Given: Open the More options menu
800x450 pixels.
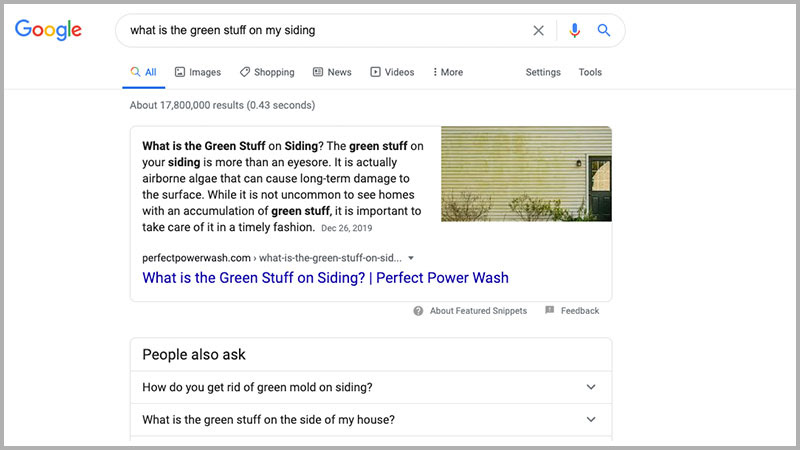Looking at the screenshot, I should tap(448, 72).
